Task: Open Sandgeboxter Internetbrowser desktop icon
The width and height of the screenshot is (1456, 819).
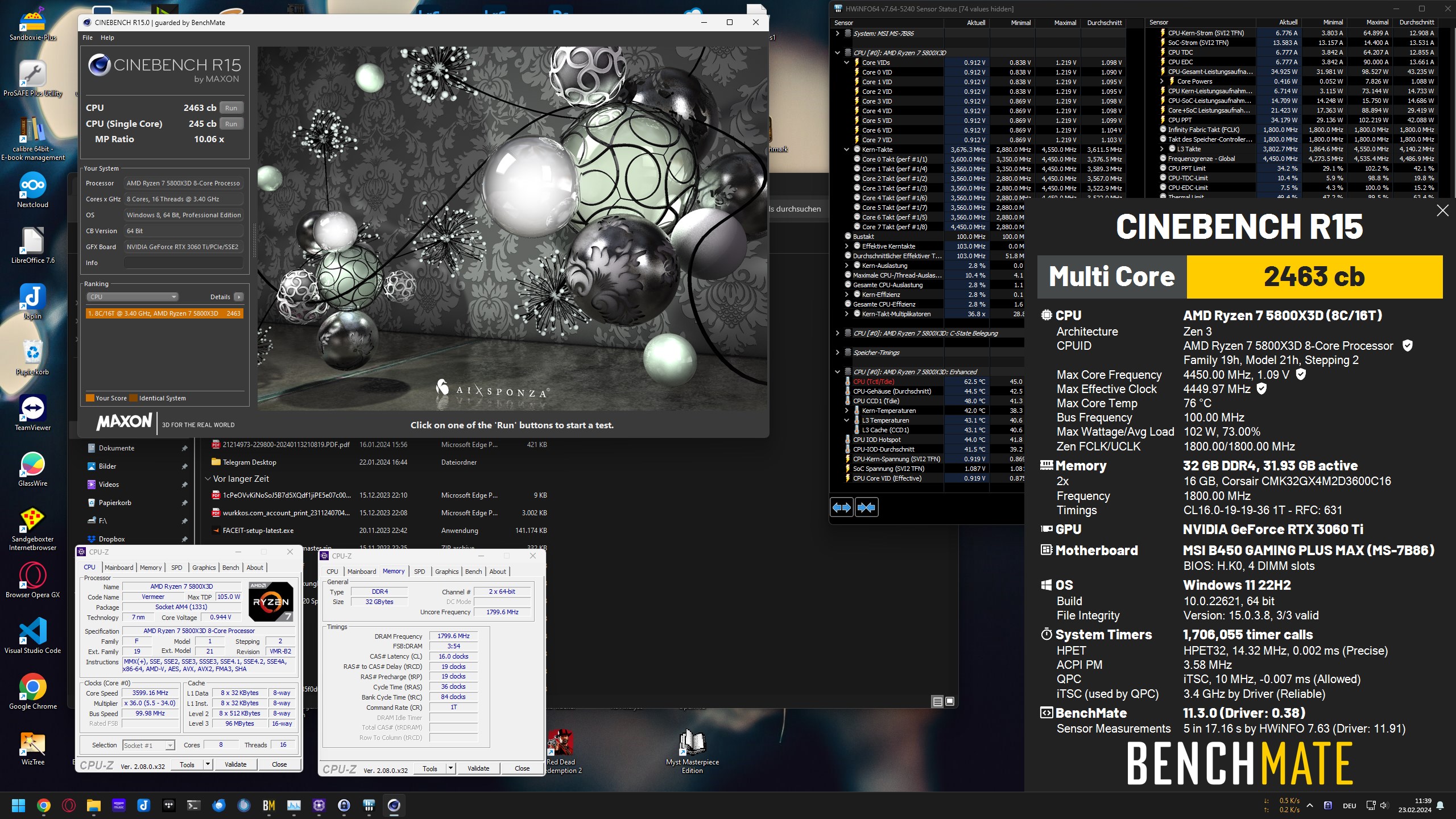Action: click(x=32, y=528)
